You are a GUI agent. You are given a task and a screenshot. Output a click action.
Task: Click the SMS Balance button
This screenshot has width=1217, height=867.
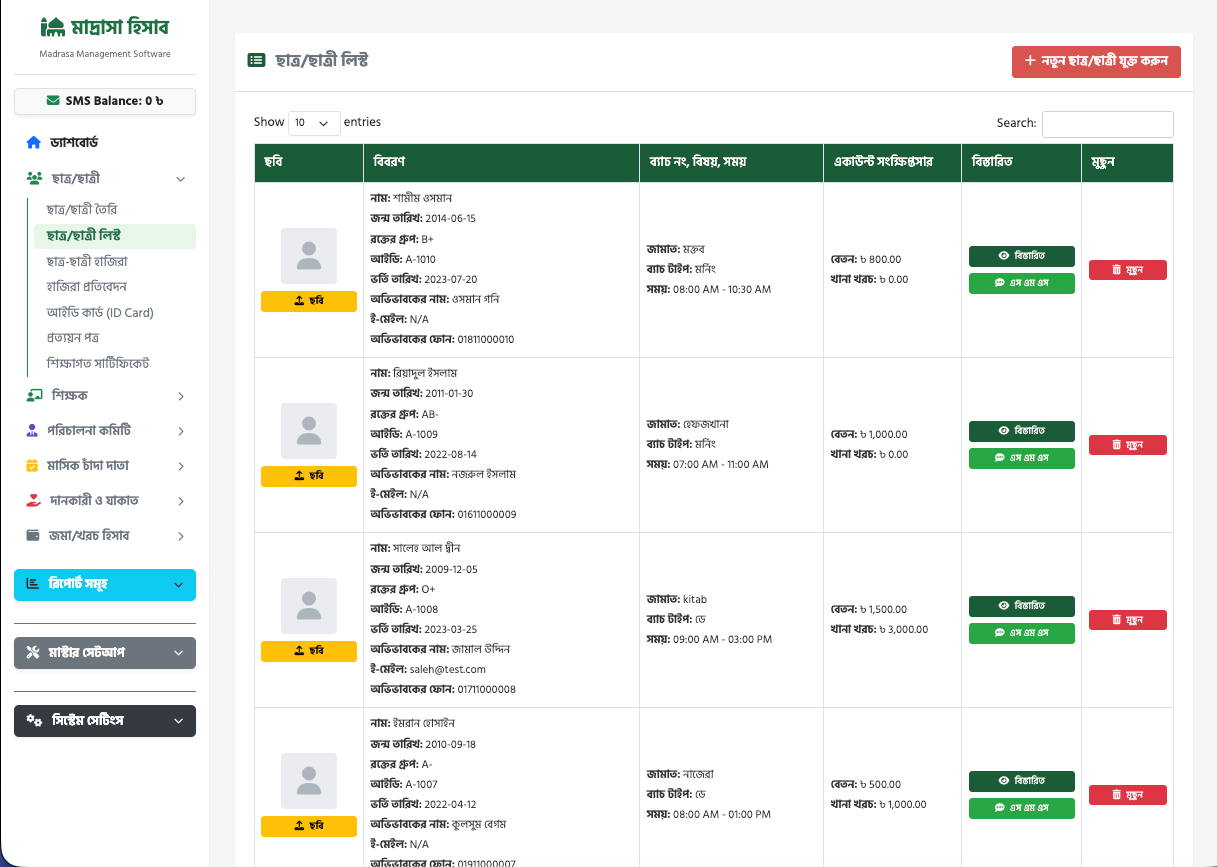click(x=105, y=101)
